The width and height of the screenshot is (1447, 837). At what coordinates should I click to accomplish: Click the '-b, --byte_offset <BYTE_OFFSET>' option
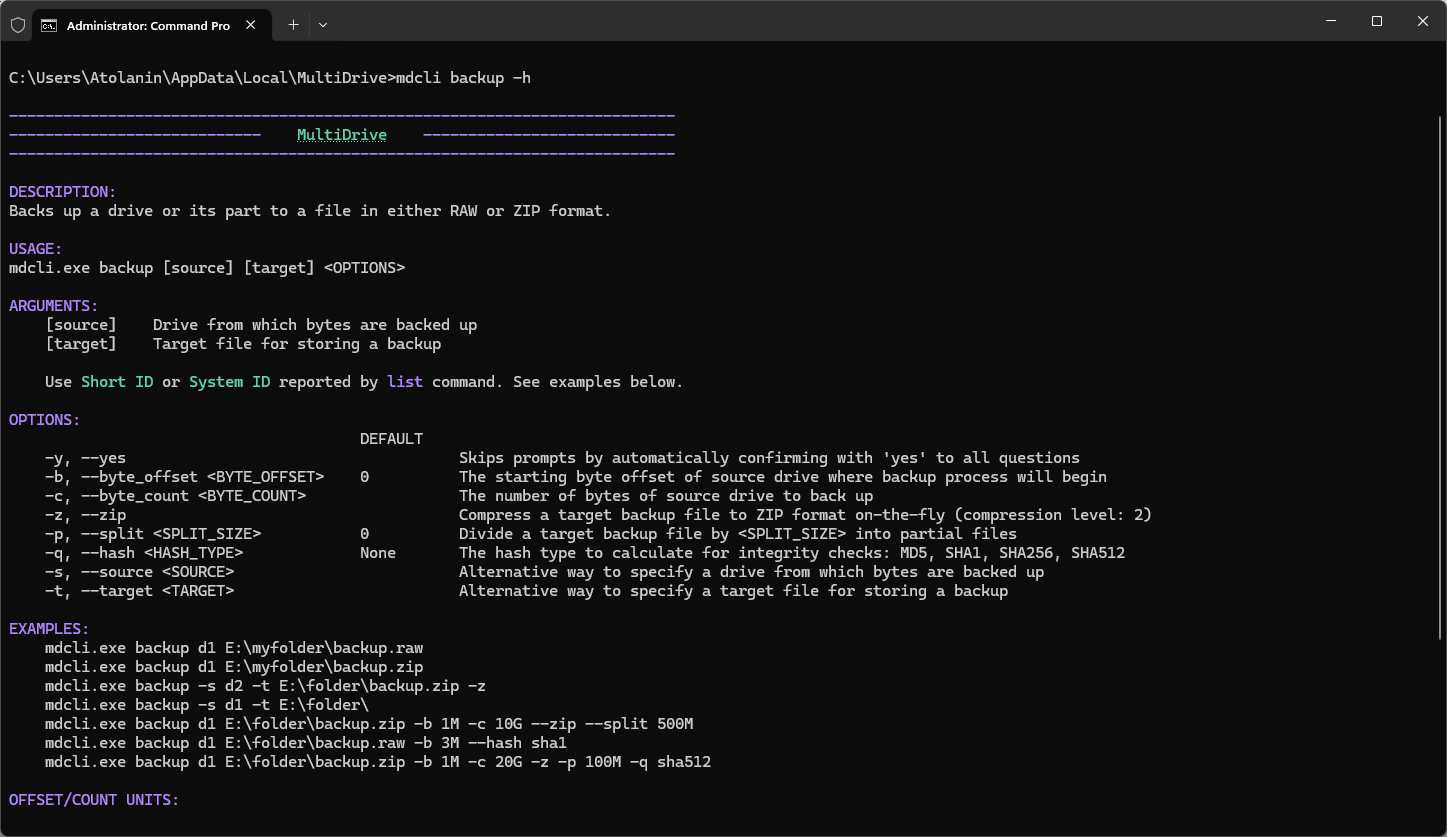pyautogui.click(x=184, y=477)
